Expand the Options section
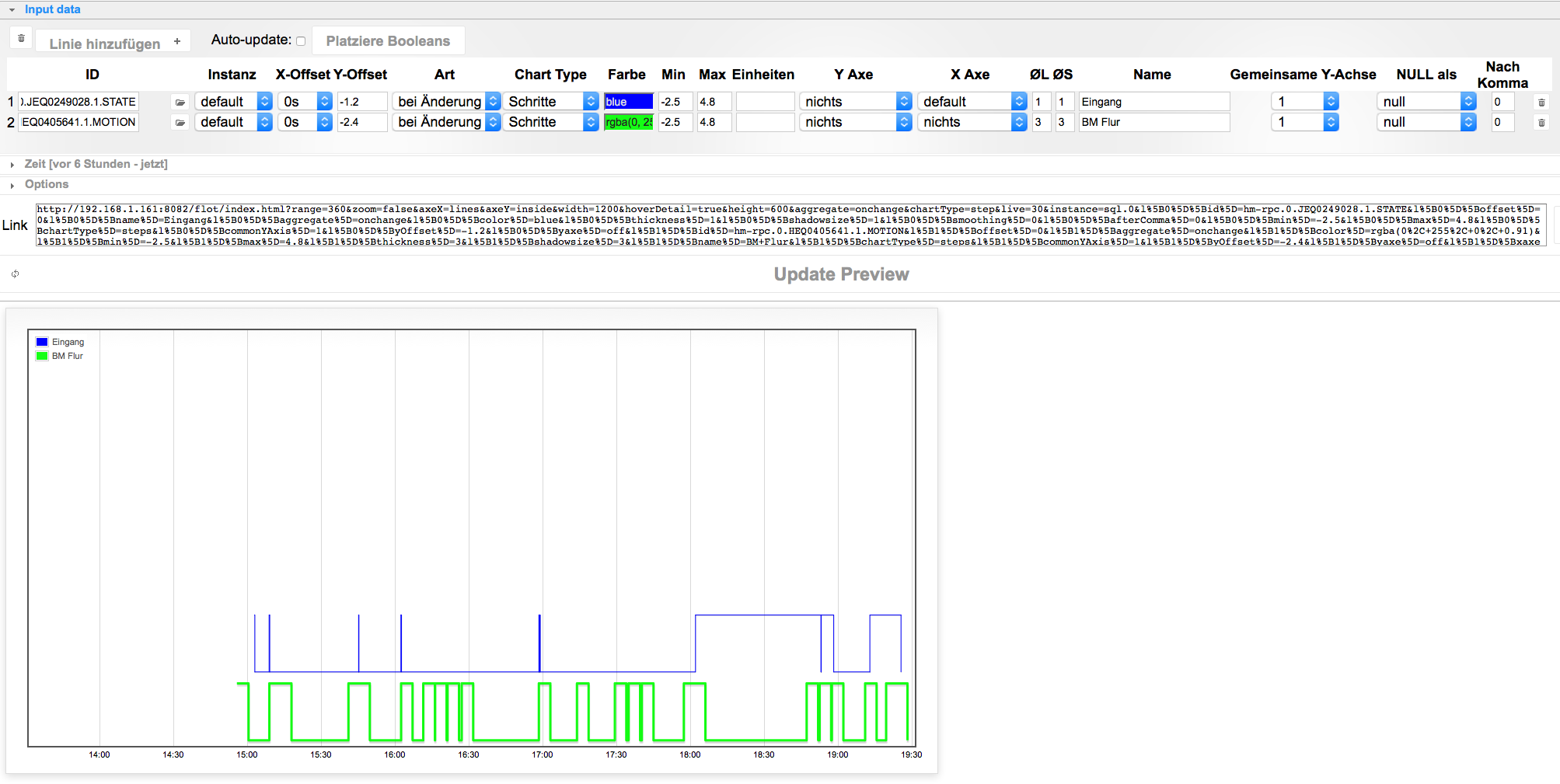 point(12,185)
